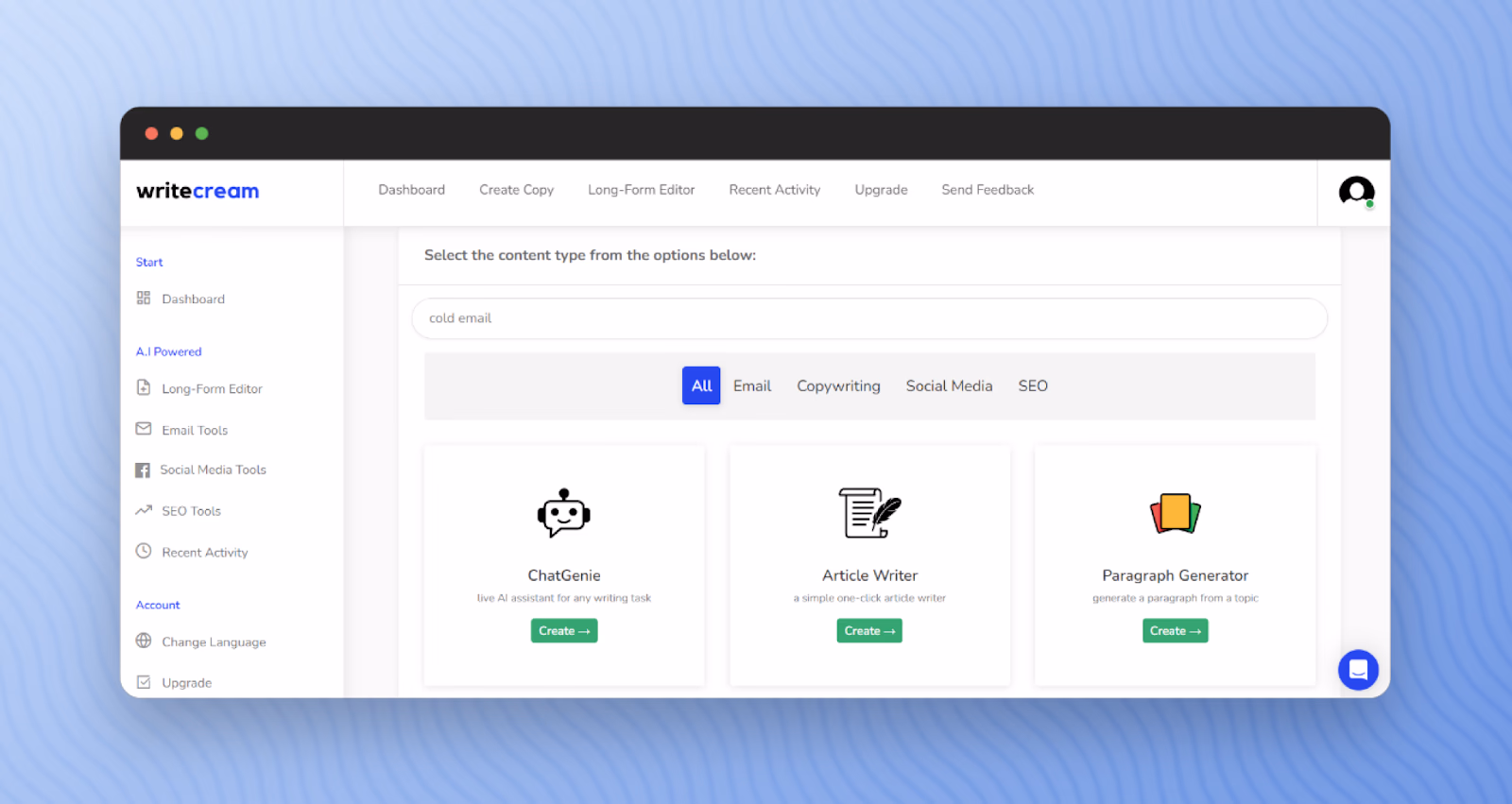This screenshot has height=804, width=1512.
Task: Click Create button under ChatGenie
Action: click(x=564, y=630)
